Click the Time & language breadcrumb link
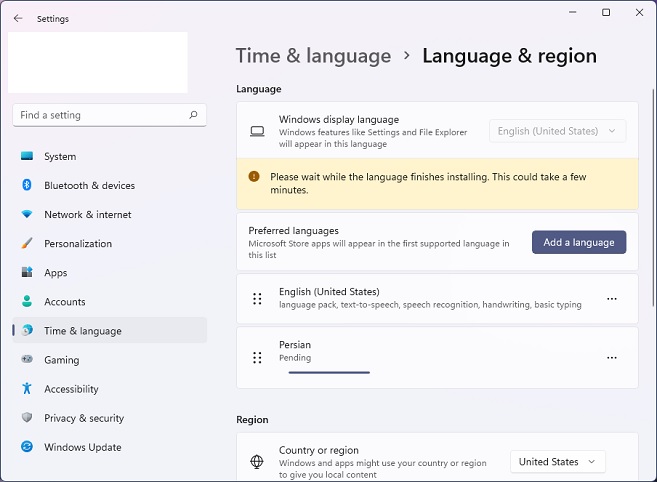657x482 pixels. [313, 56]
